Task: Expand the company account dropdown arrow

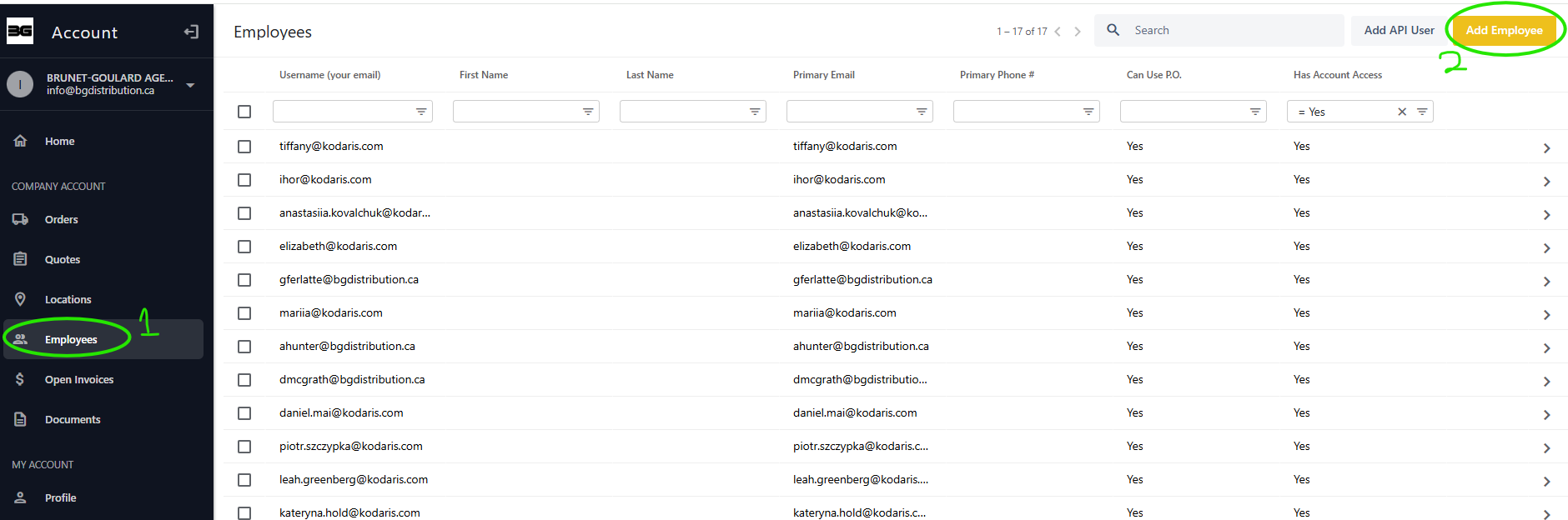Action: [190, 85]
